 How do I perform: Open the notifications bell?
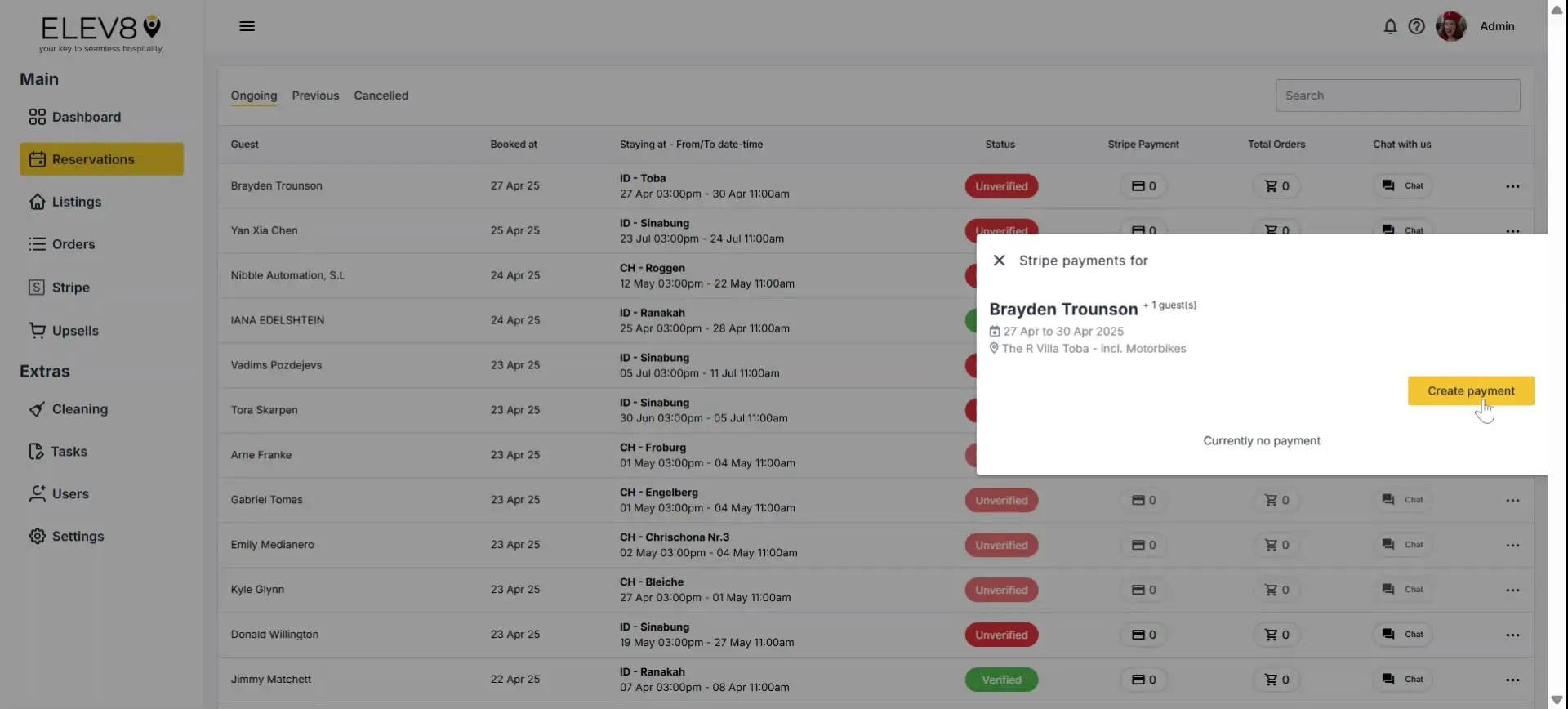coord(1390,26)
